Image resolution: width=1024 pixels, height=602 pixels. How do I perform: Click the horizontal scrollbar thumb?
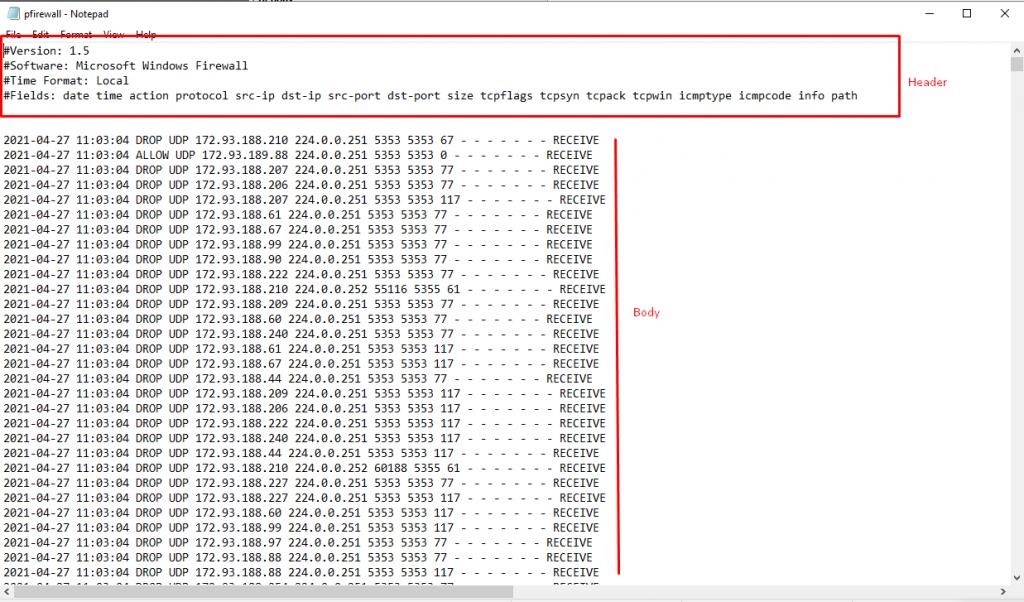coord(263,592)
